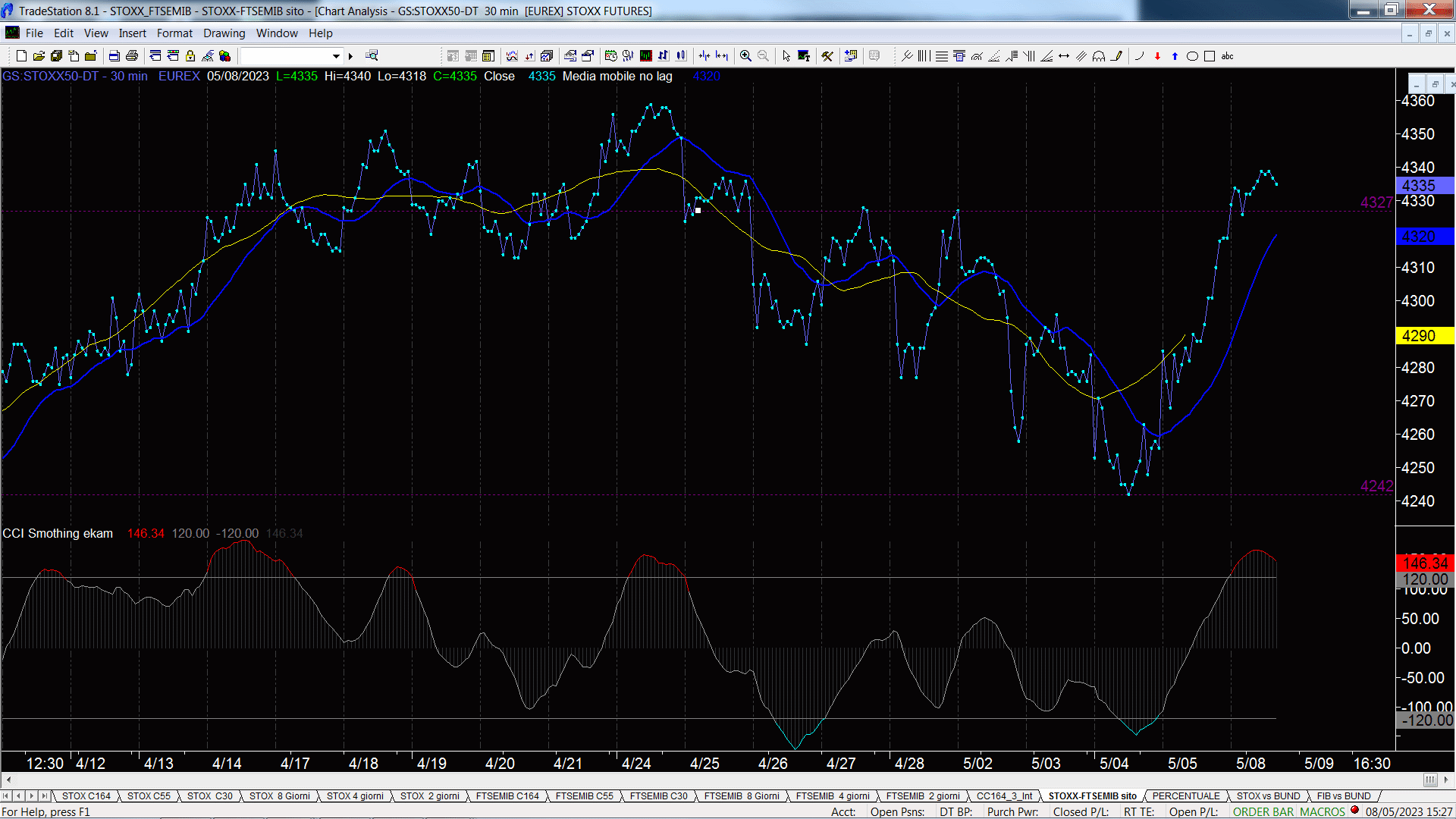1456x819 pixels.
Task: Switch to the STOX C55 tab
Action: coord(149,796)
